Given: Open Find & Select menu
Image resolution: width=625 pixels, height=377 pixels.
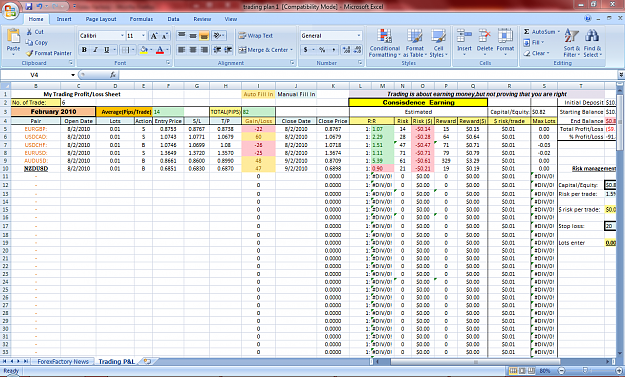Looking at the screenshot, I should [592, 43].
